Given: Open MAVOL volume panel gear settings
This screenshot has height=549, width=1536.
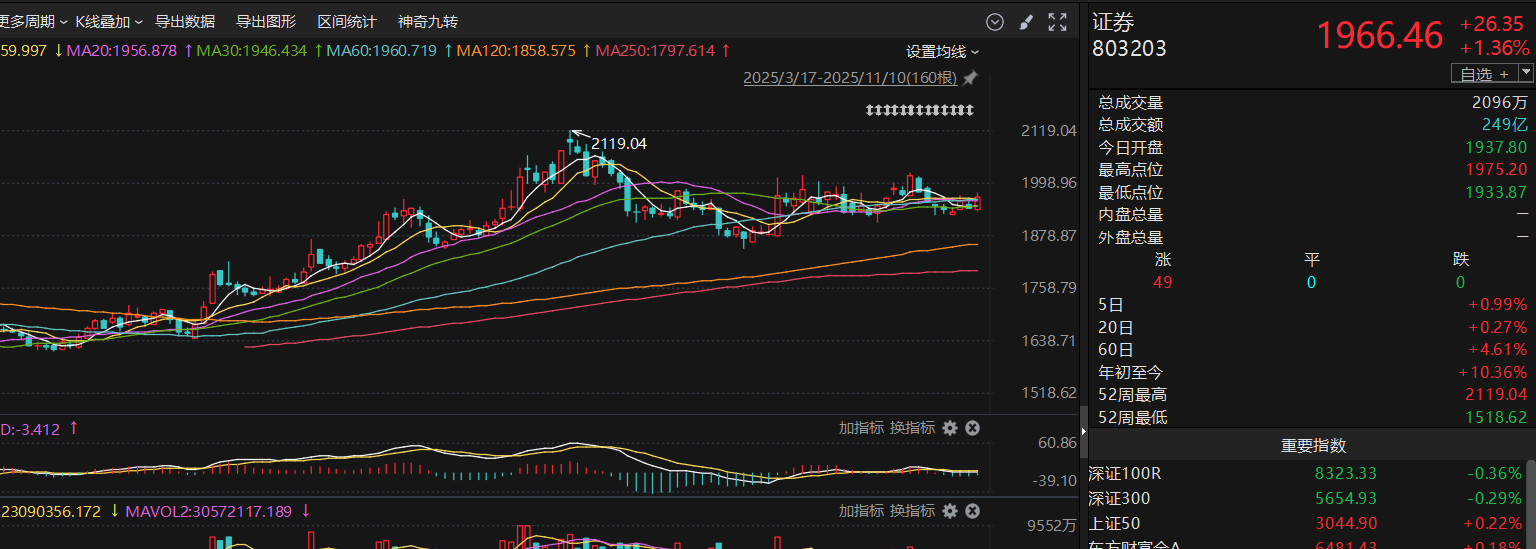Looking at the screenshot, I should tap(950, 511).
